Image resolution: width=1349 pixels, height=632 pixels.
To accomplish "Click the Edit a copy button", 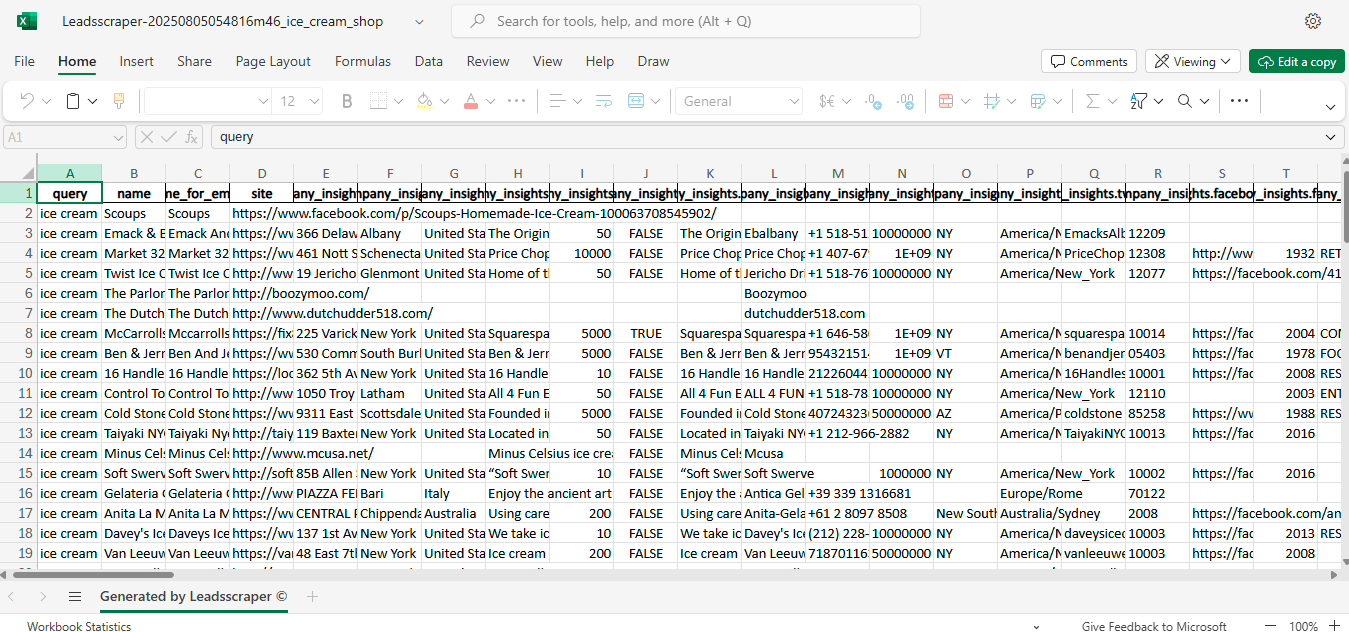I will (x=1296, y=62).
